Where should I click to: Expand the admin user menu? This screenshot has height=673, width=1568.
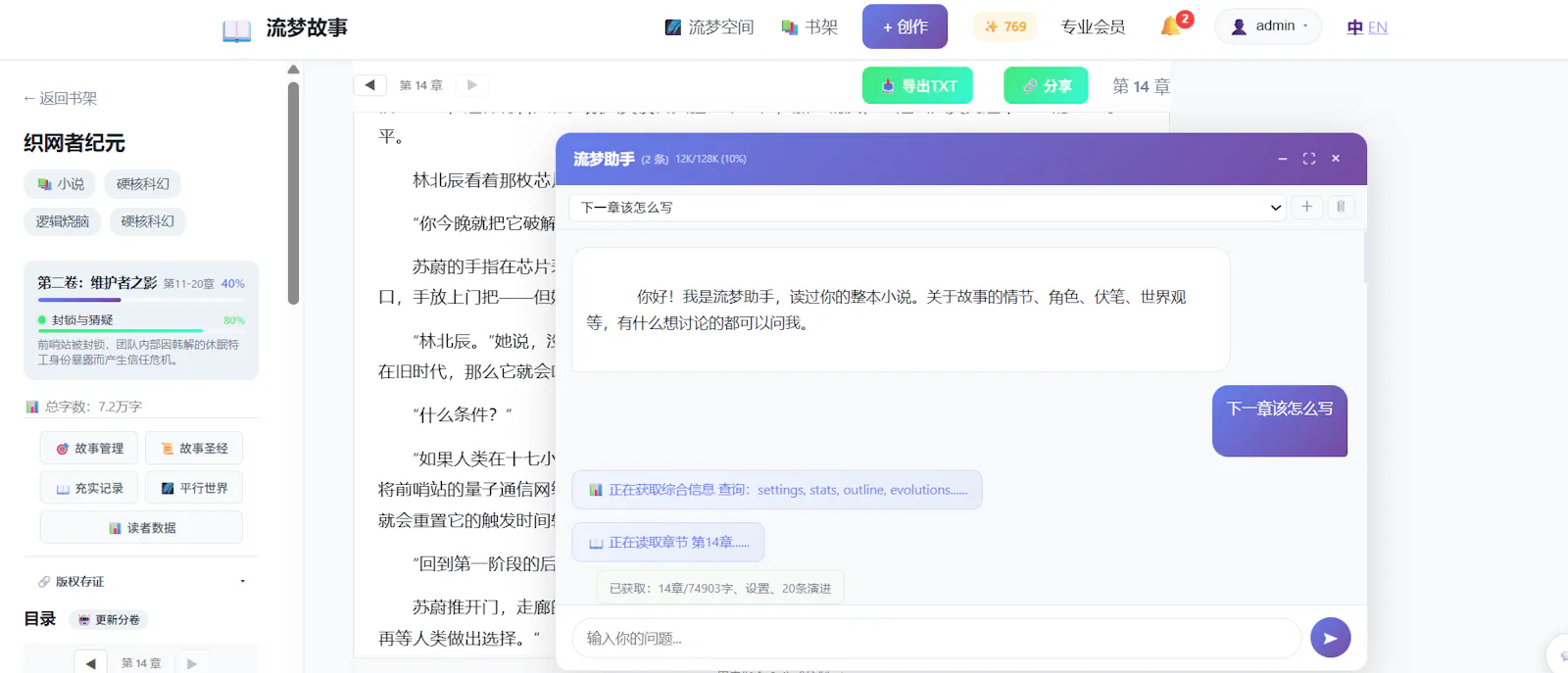coord(1268,26)
